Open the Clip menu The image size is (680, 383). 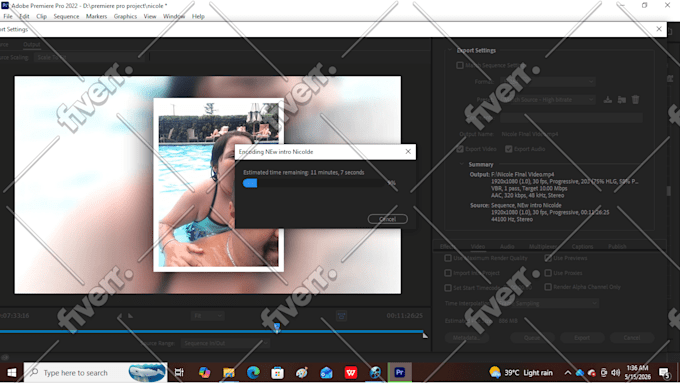(42, 16)
